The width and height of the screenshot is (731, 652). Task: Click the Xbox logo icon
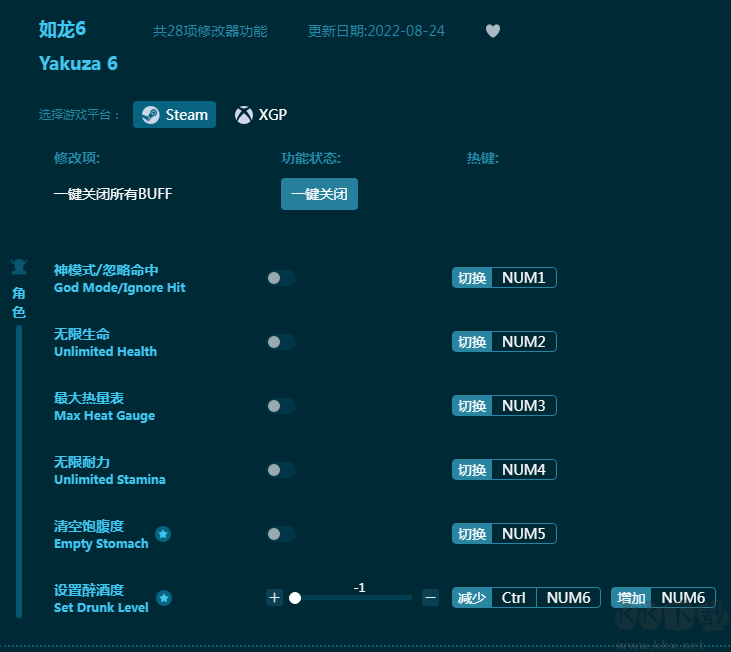[244, 115]
